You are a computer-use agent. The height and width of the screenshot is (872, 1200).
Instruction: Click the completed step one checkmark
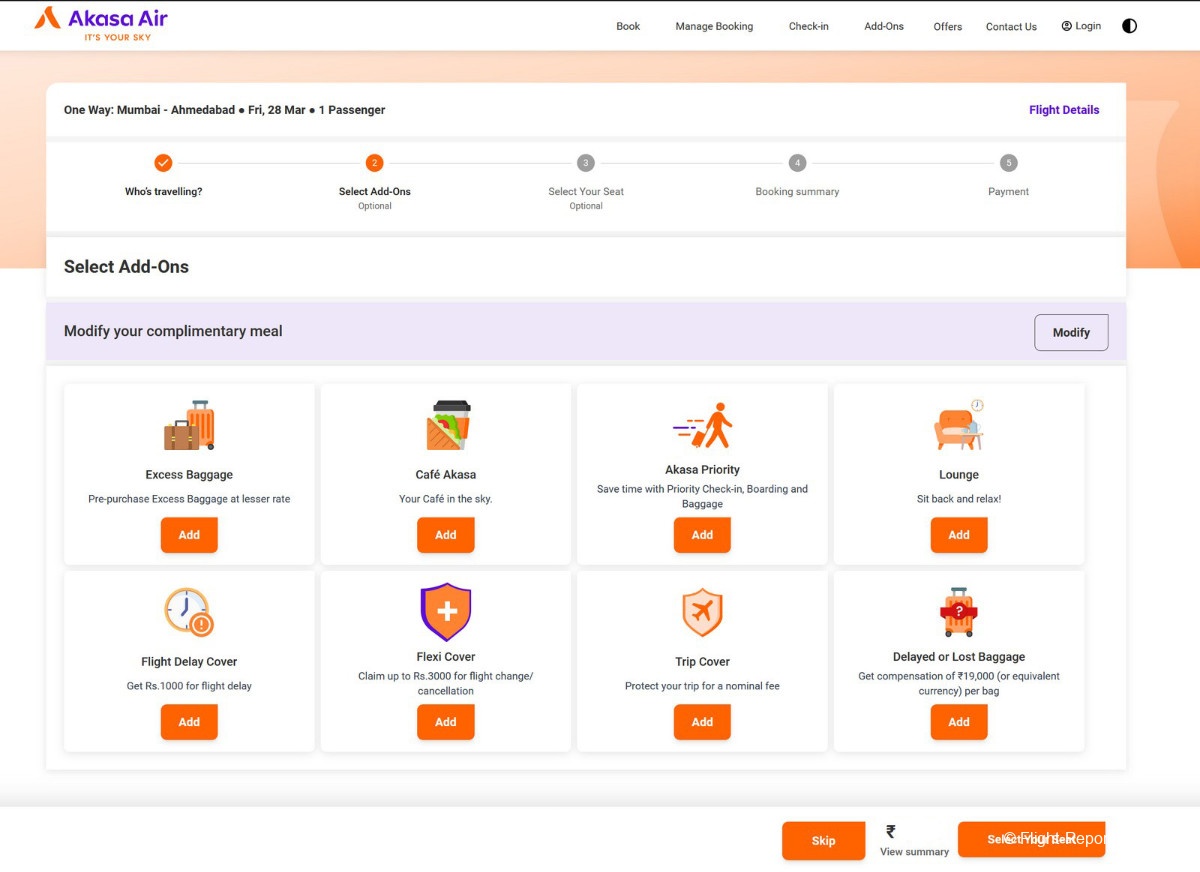(x=163, y=163)
